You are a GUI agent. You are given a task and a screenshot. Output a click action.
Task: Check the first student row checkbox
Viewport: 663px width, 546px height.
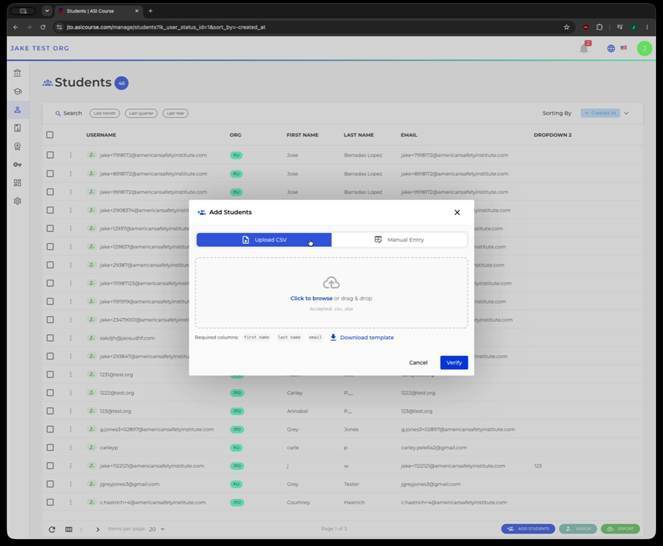click(x=50, y=155)
